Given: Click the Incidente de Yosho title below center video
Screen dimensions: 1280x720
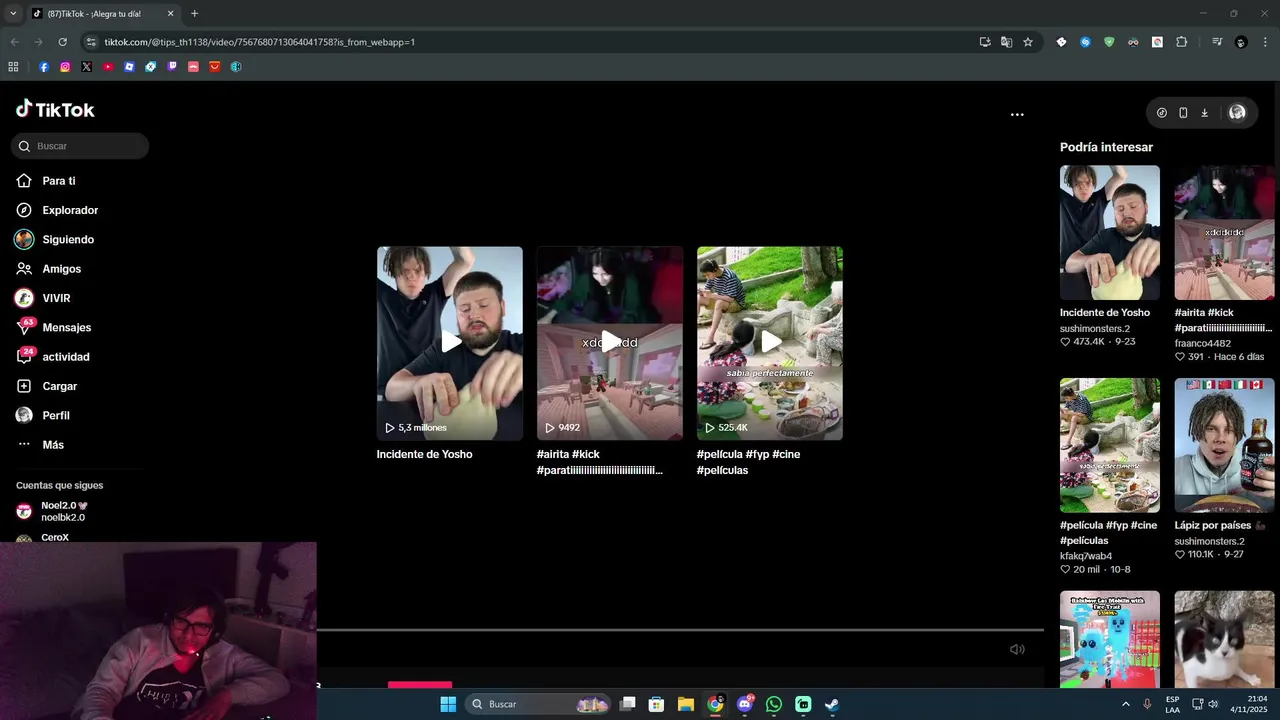Looking at the screenshot, I should click(x=424, y=454).
